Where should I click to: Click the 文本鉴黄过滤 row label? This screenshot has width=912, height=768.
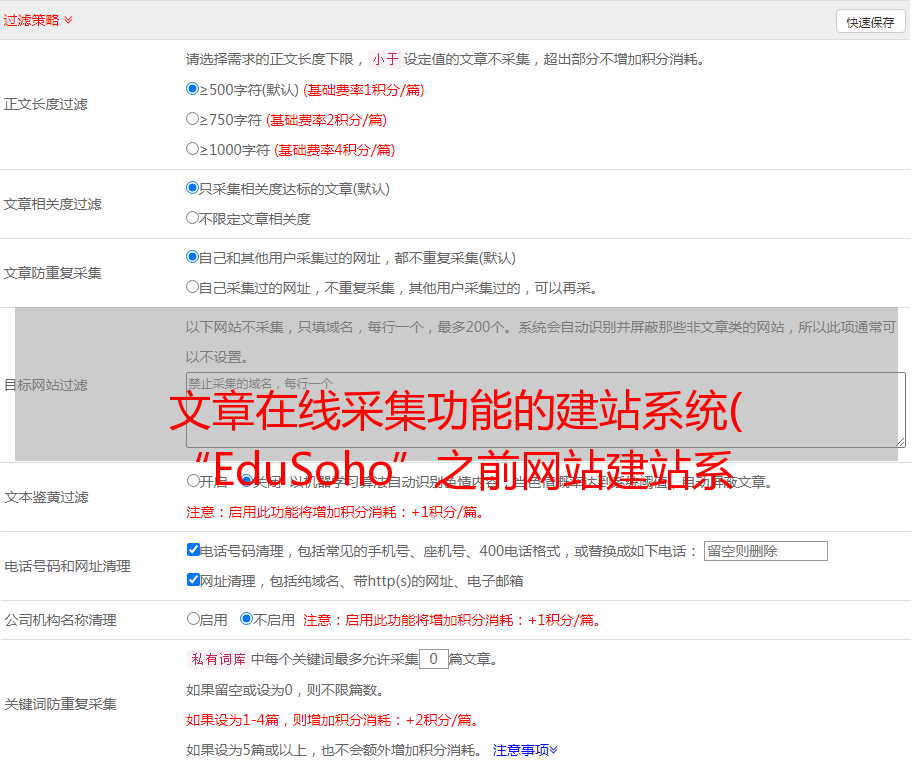tap(47, 497)
